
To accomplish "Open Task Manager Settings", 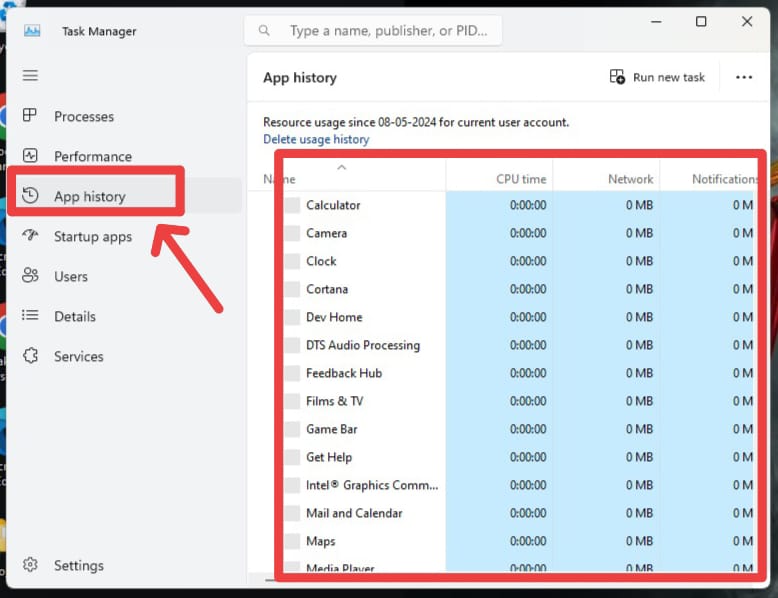I will pos(79,565).
